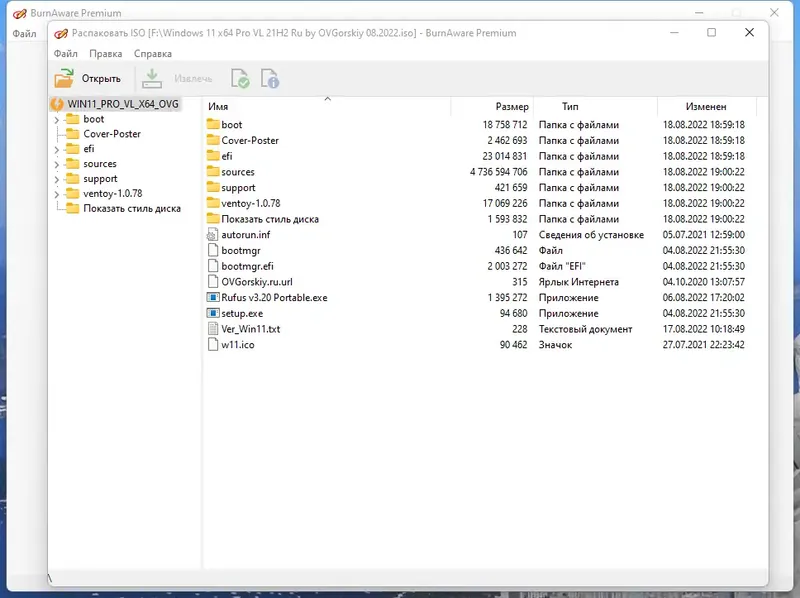800x598 pixels.
Task: Open the Справка menu
Action: [x=153, y=54]
